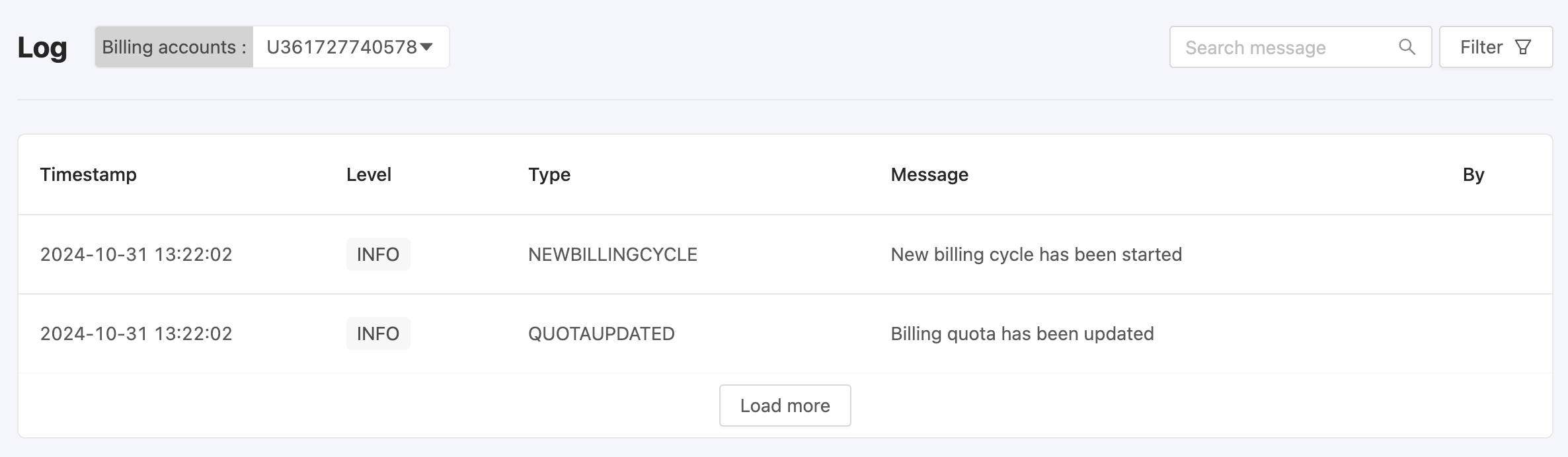This screenshot has width=1568, height=457.
Task: Click the INFO badge on QUOTAUPDATED row
Action: (378, 334)
